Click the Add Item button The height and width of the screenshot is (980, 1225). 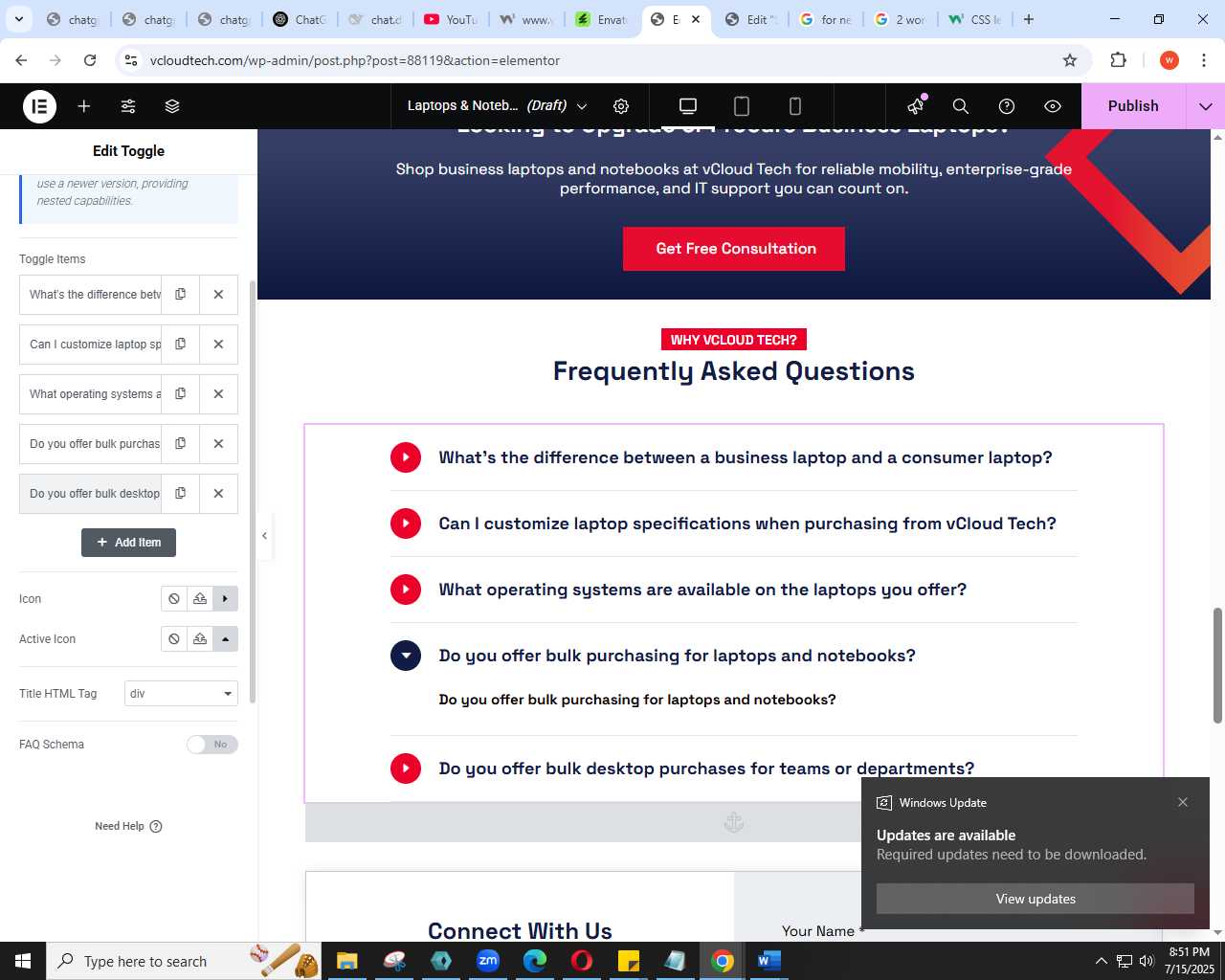click(128, 543)
